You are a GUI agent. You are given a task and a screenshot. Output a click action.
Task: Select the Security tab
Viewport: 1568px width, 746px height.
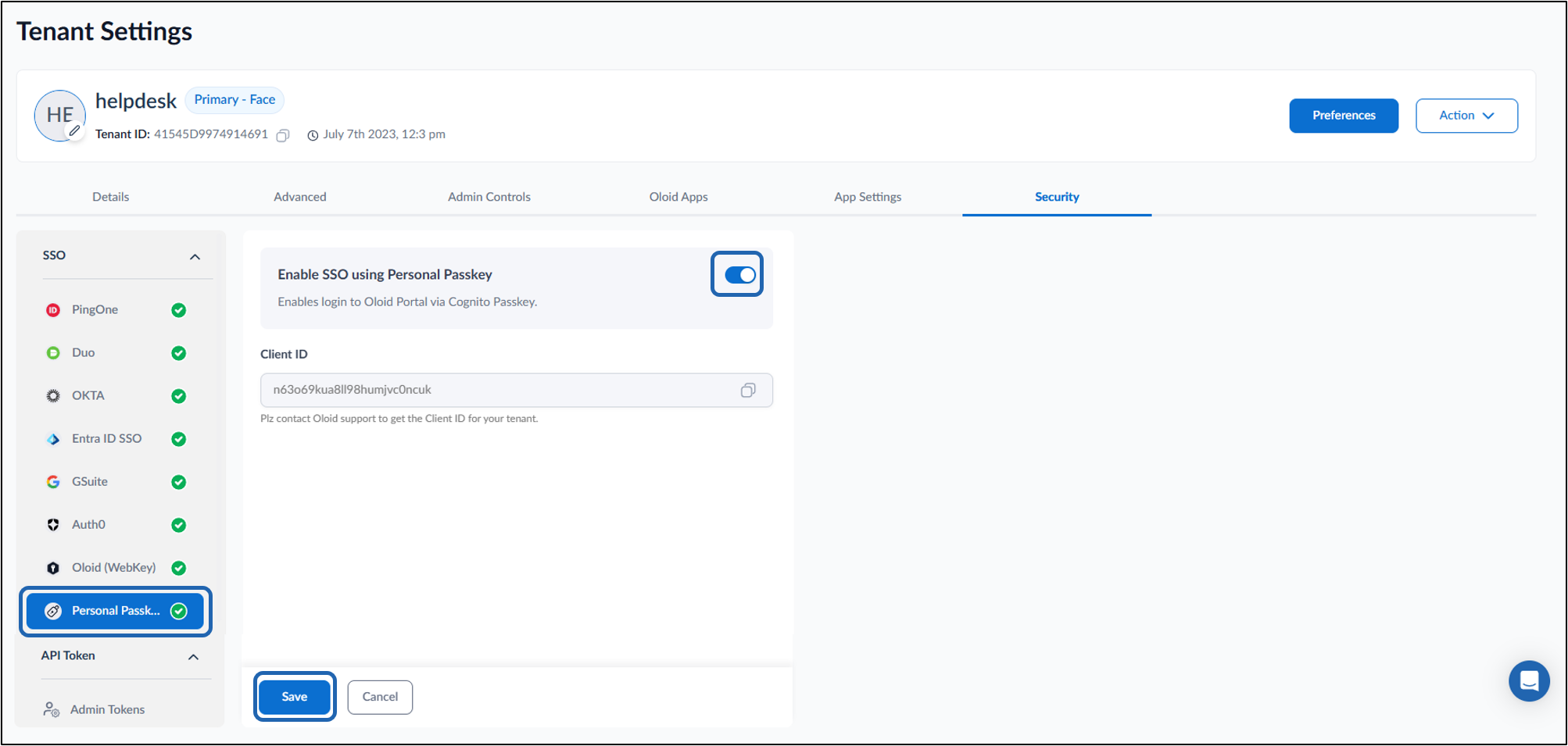click(1057, 197)
